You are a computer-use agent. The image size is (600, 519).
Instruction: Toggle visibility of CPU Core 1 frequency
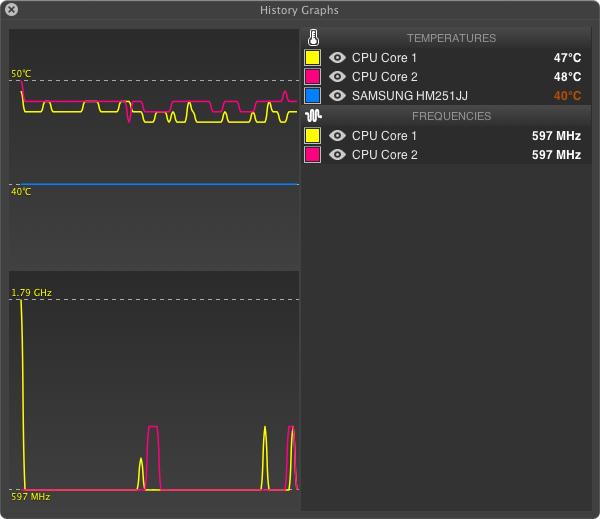coord(338,135)
